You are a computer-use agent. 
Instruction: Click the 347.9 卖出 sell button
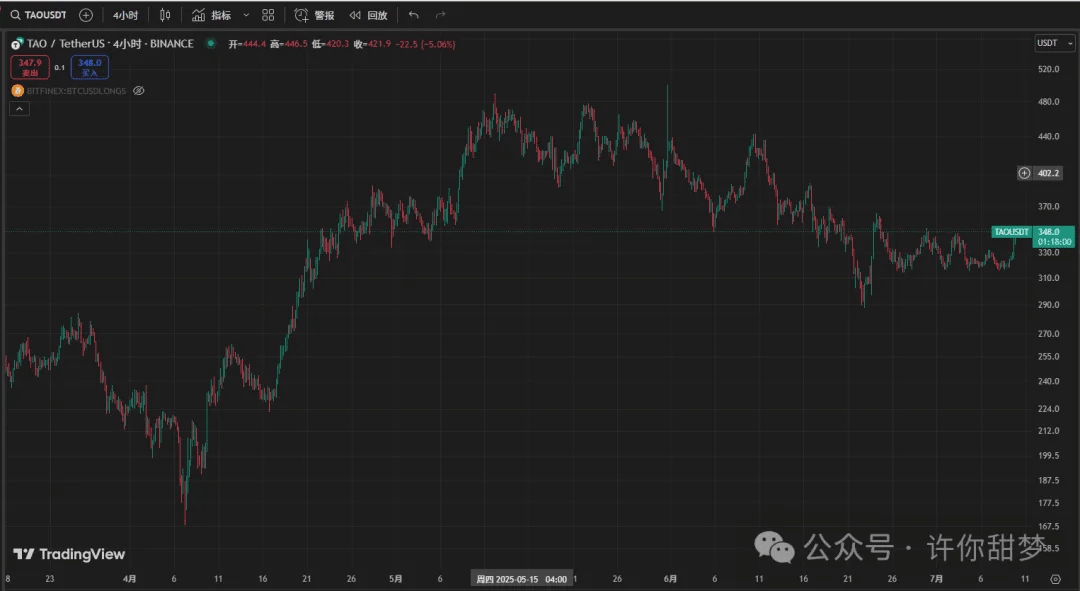(x=30, y=67)
